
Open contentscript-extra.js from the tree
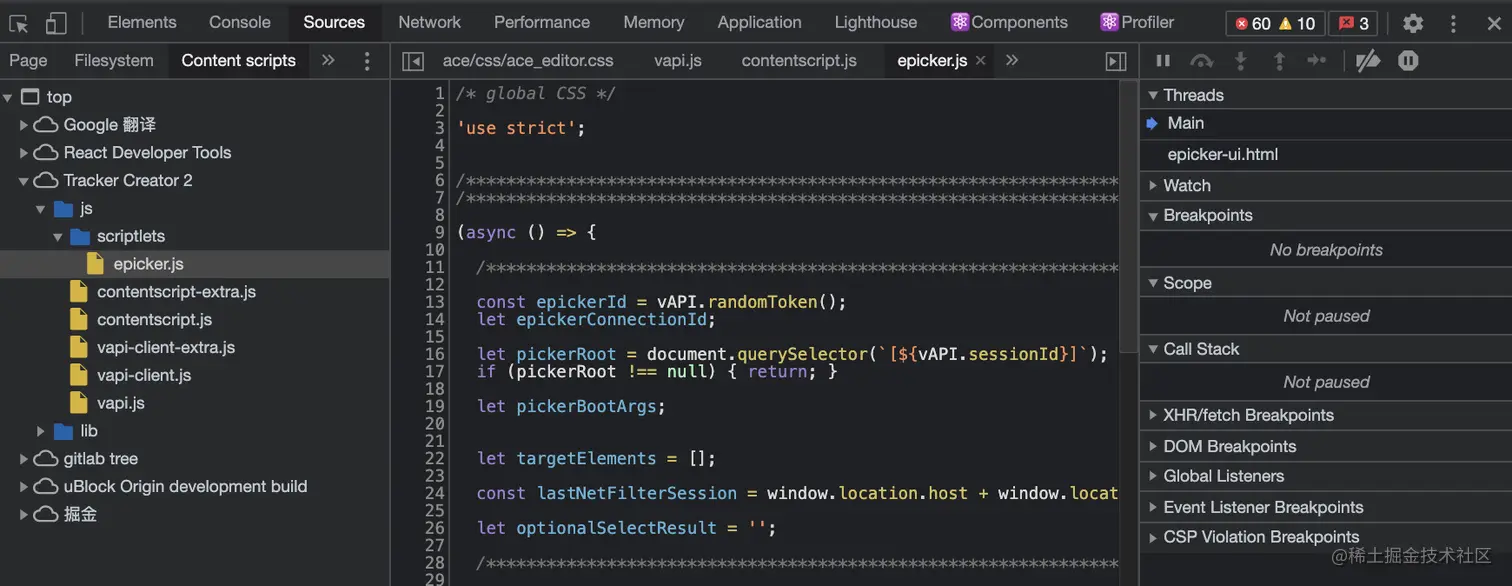[176, 292]
